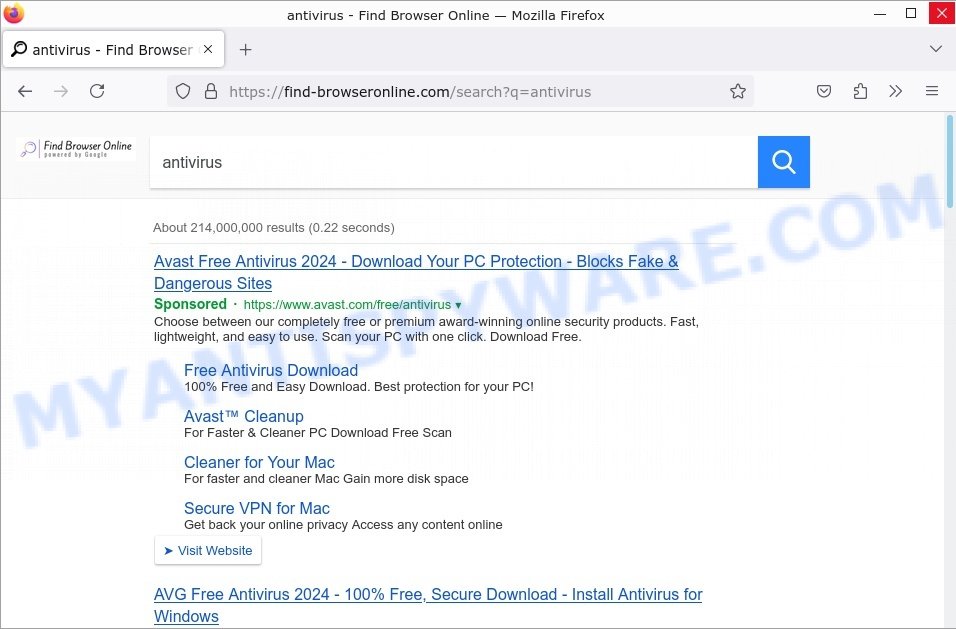Open Cleaner for Your Mac sitelink

click(x=259, y=462)
